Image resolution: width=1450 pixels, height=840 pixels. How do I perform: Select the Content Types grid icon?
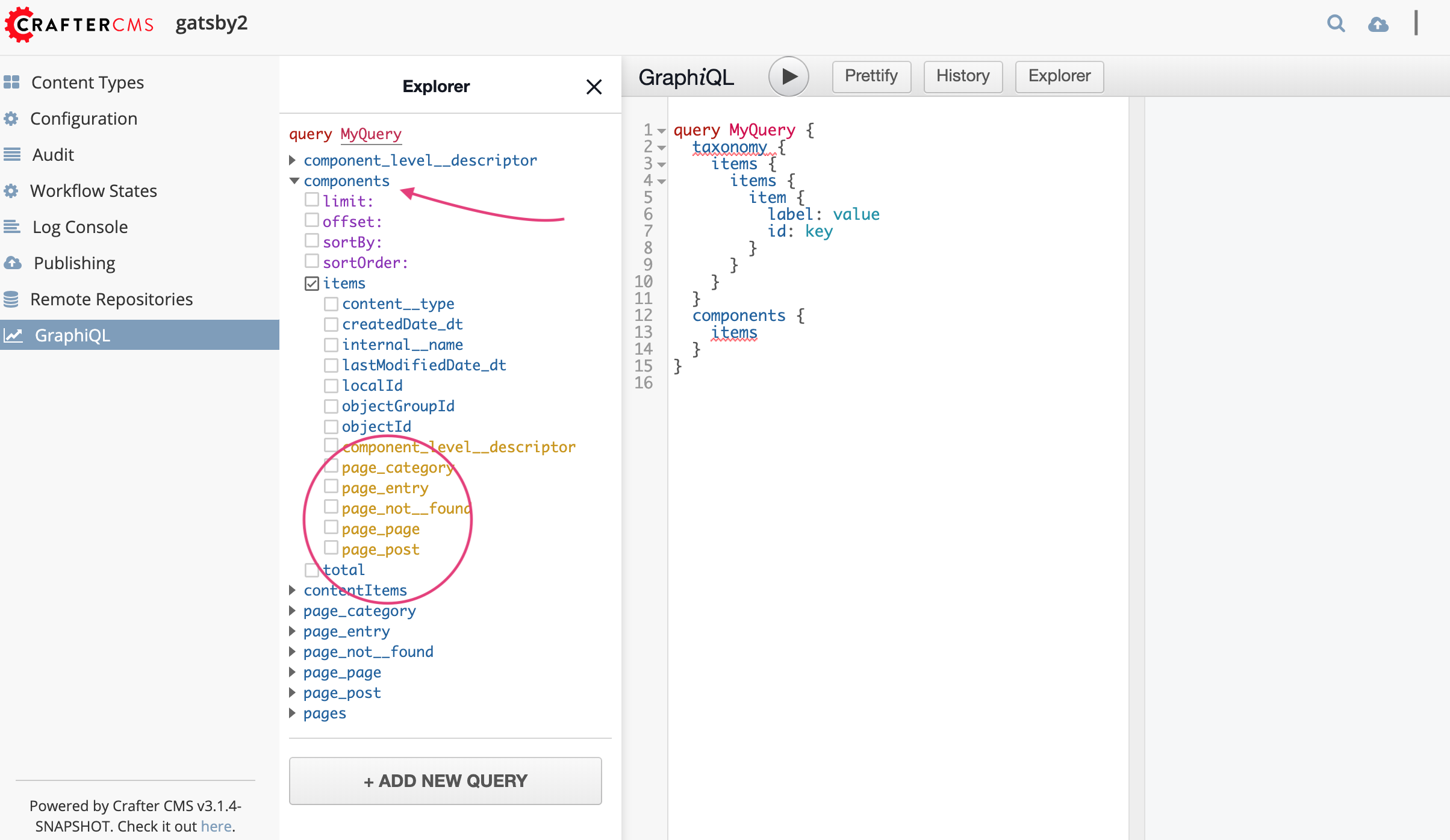click(12, 82)
